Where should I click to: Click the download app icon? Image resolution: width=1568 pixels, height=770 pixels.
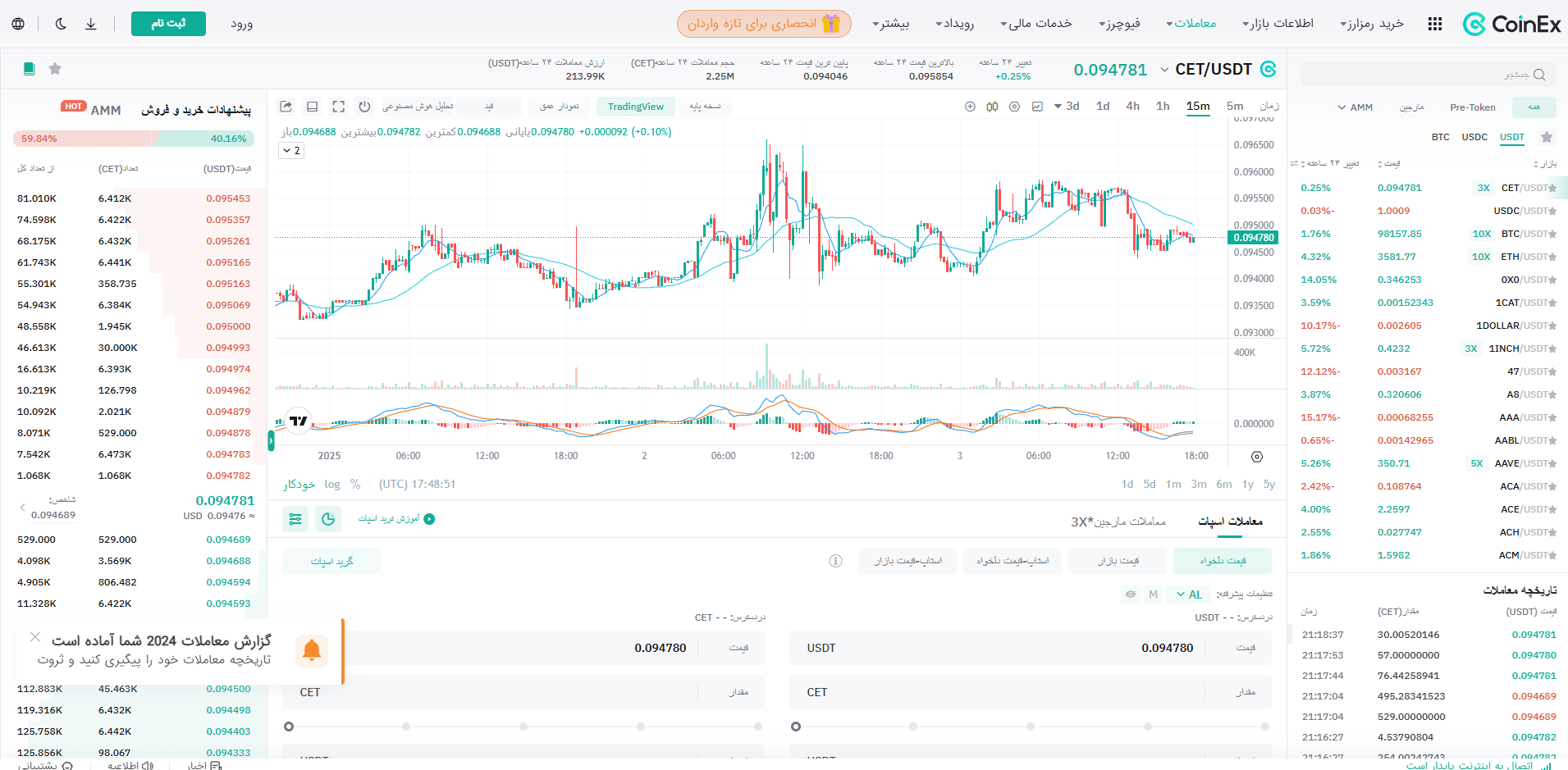91,24
